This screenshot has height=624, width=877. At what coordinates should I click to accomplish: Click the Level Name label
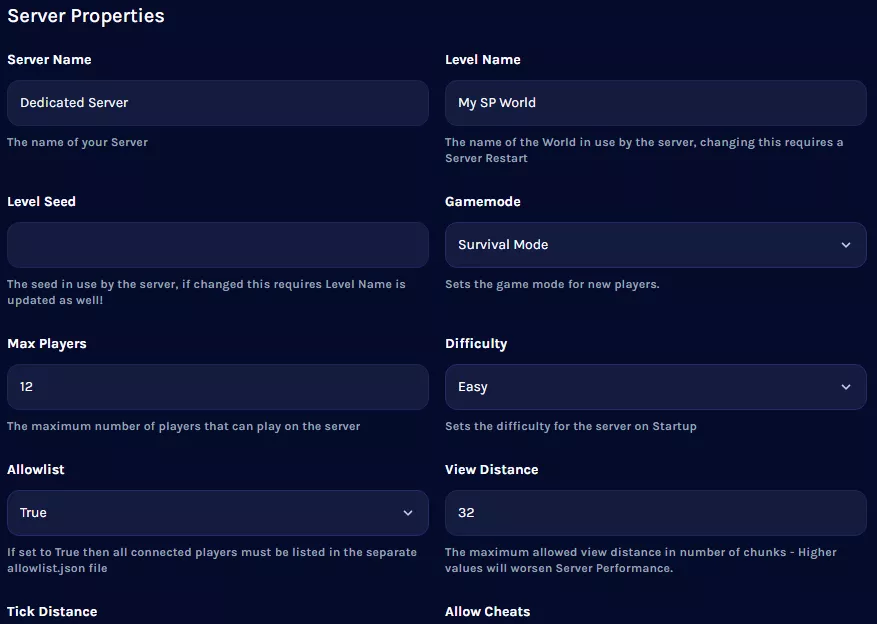point(483,60)
